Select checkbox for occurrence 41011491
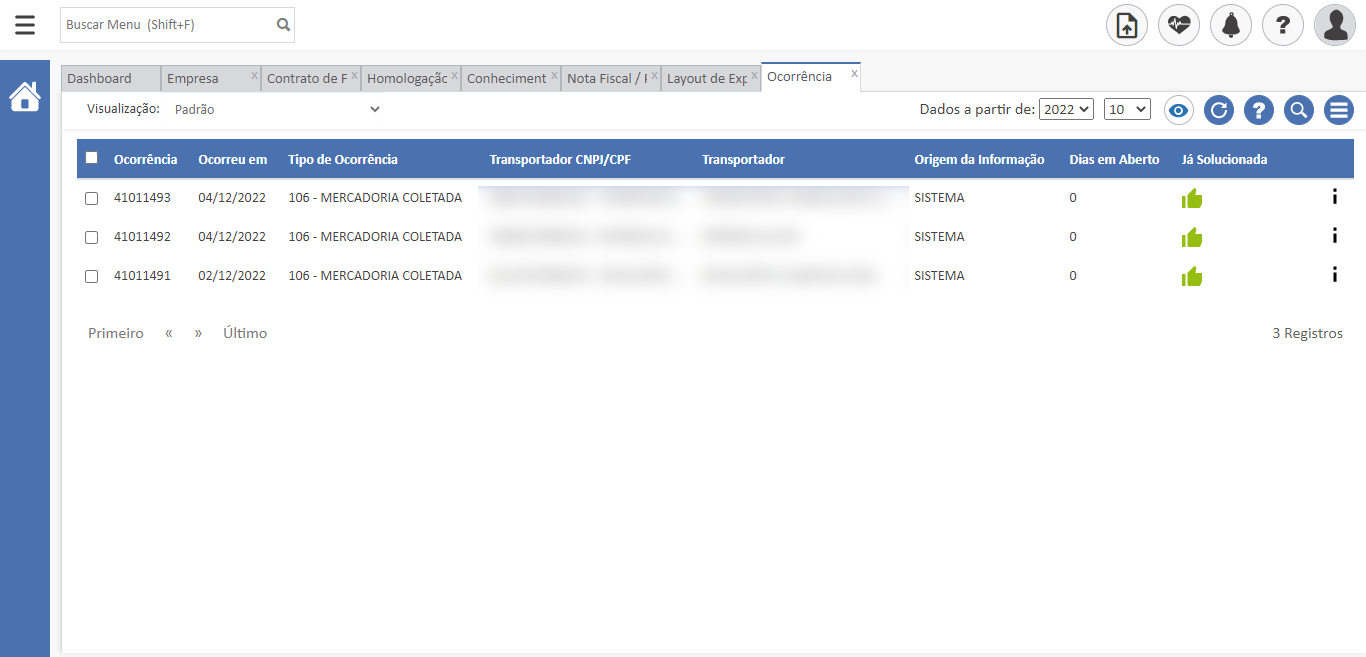 tap(92, 277)
